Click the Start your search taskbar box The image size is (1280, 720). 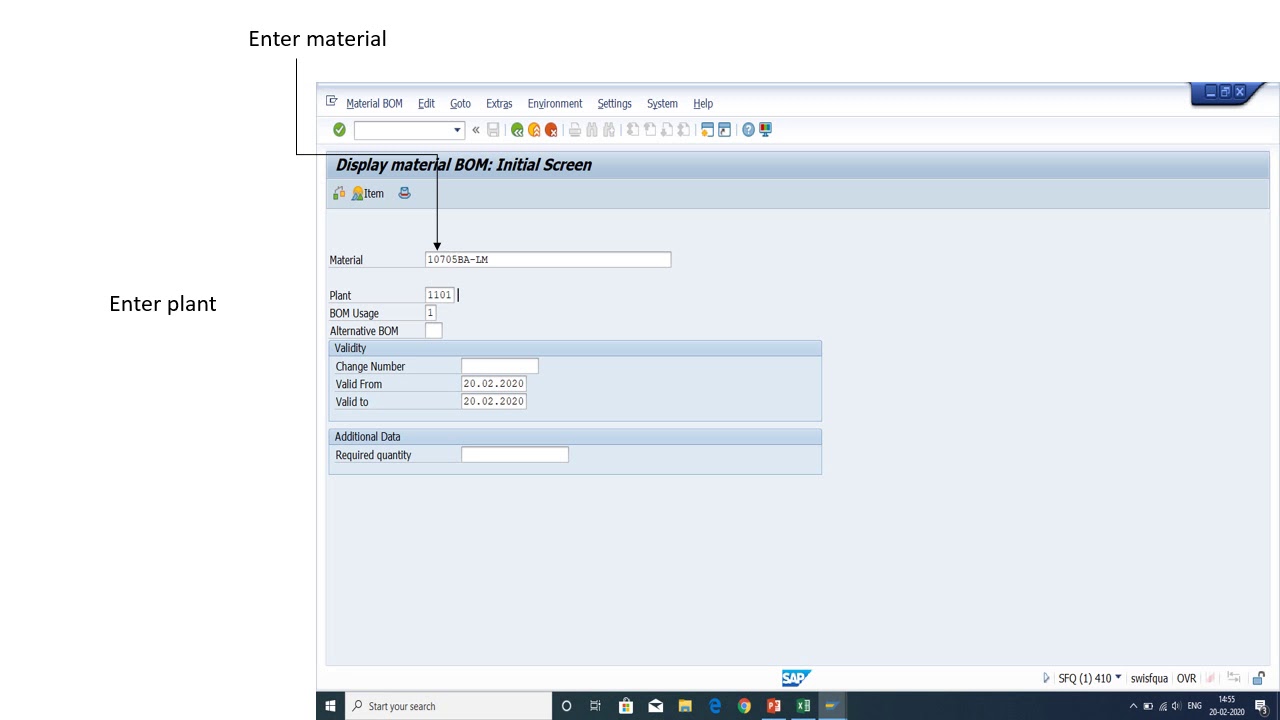click(448, 706)
